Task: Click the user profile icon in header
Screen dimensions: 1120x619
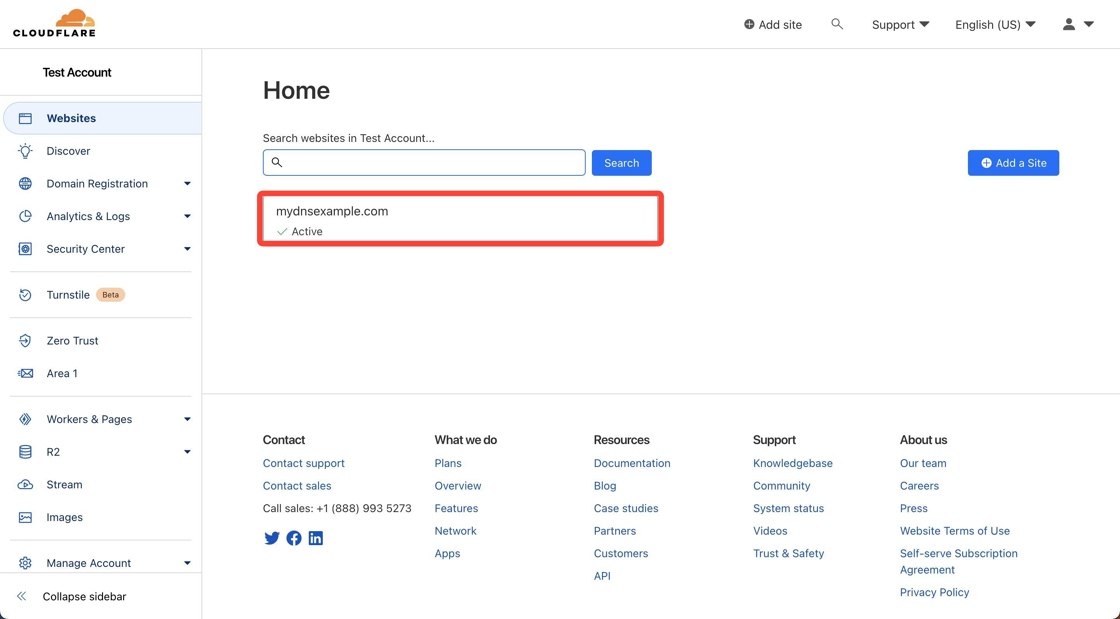Action: [1069, 24]
